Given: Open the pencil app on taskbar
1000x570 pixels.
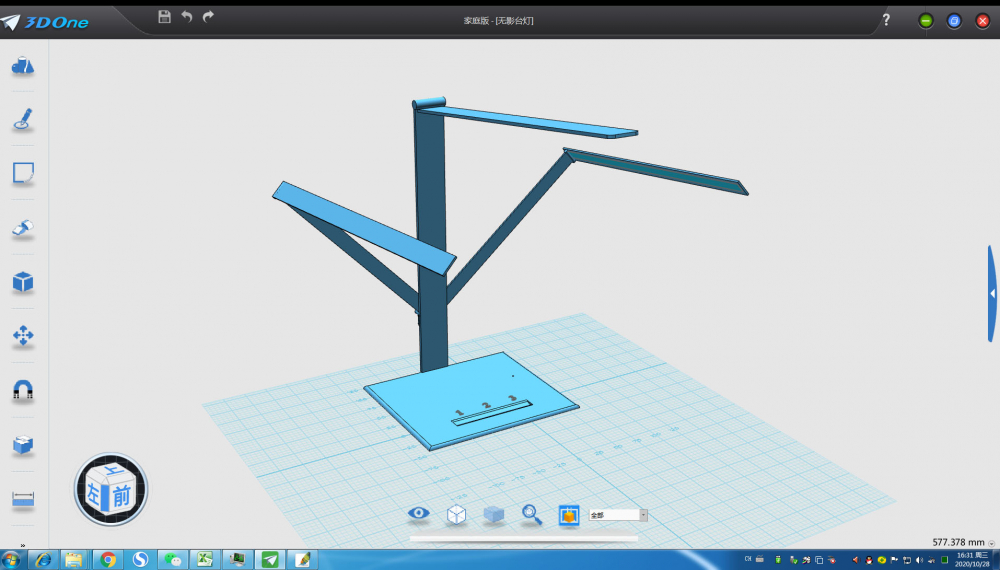Looking at the screenshot, I should point(302,560).
